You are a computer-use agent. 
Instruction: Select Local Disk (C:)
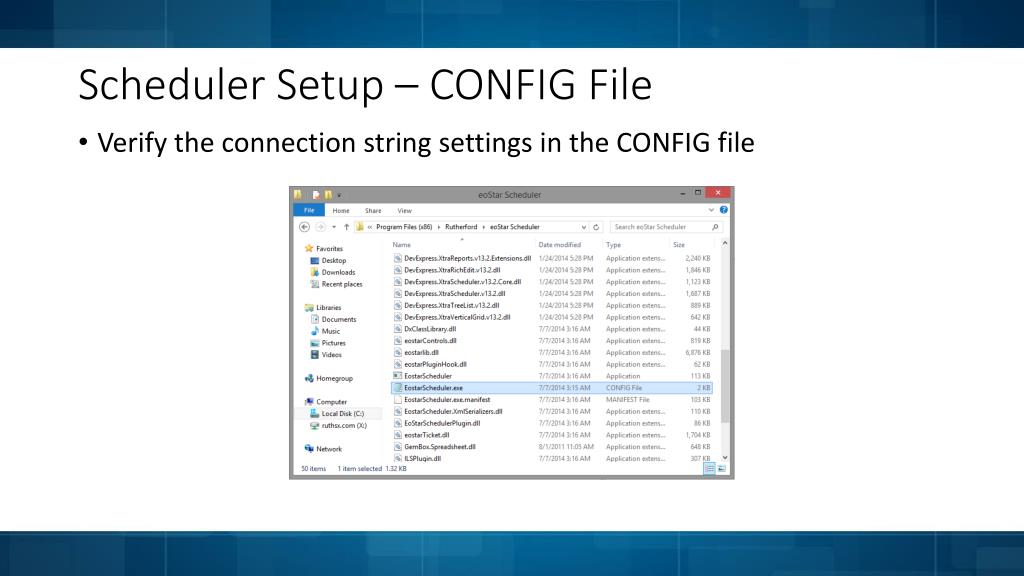coord(342,413)
